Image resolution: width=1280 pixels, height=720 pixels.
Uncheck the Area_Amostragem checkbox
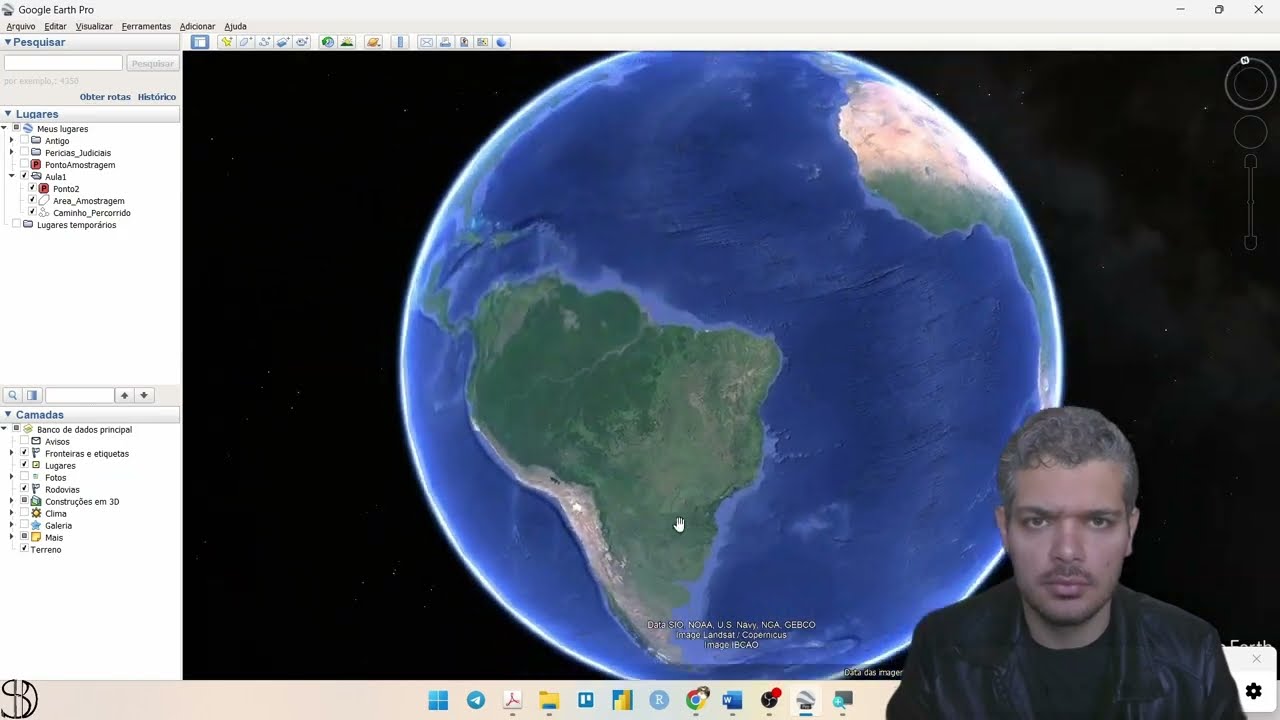[32, 201]
